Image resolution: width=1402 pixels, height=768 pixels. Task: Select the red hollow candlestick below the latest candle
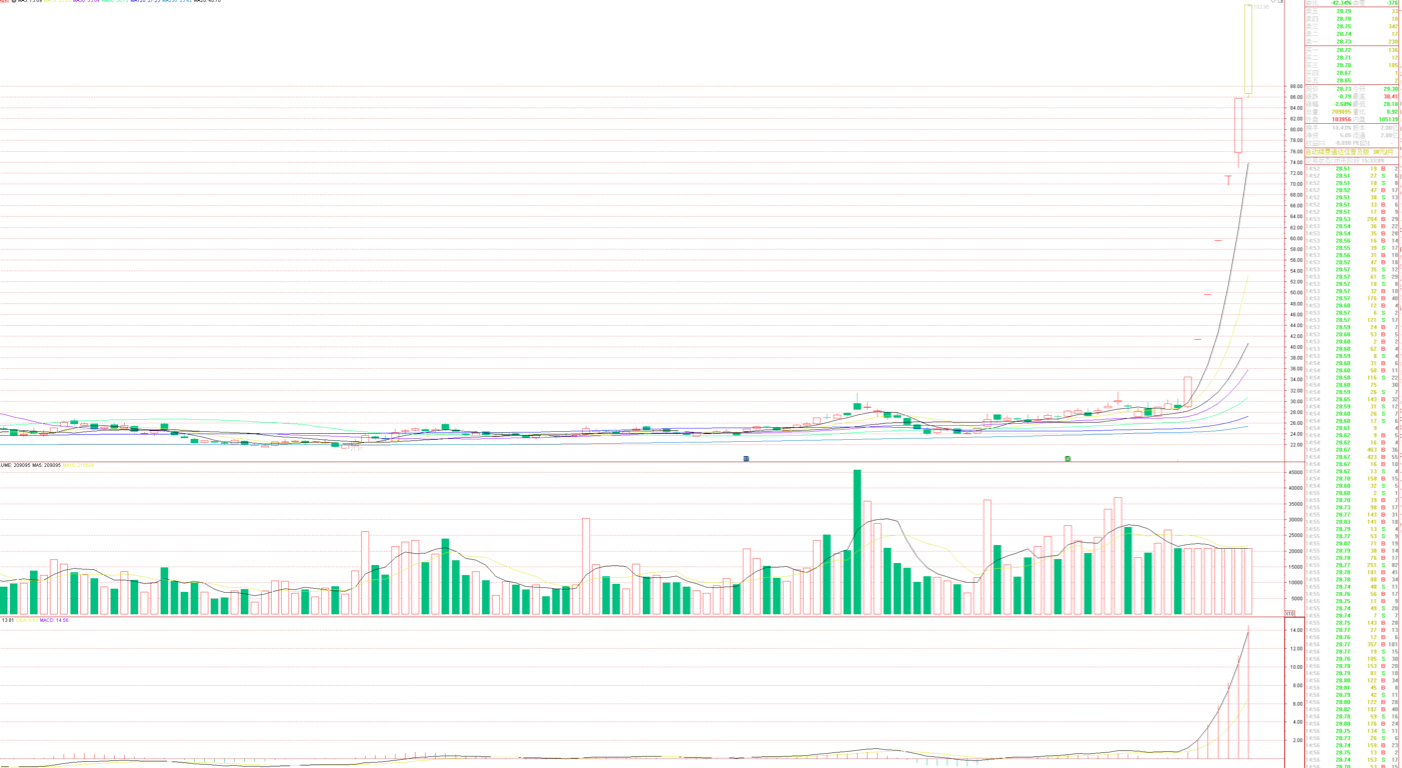click(x=1238, y=125)
